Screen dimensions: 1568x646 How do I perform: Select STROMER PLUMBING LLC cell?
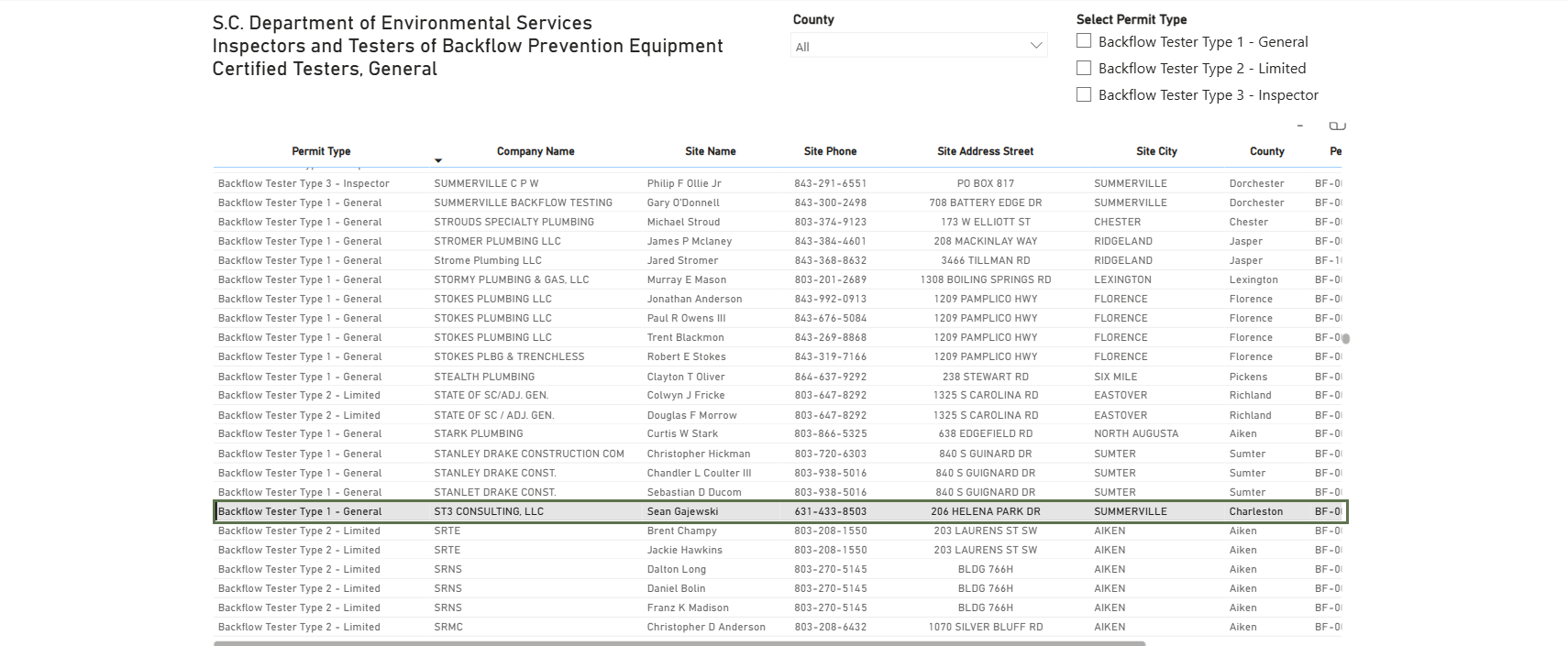[497, 241]
